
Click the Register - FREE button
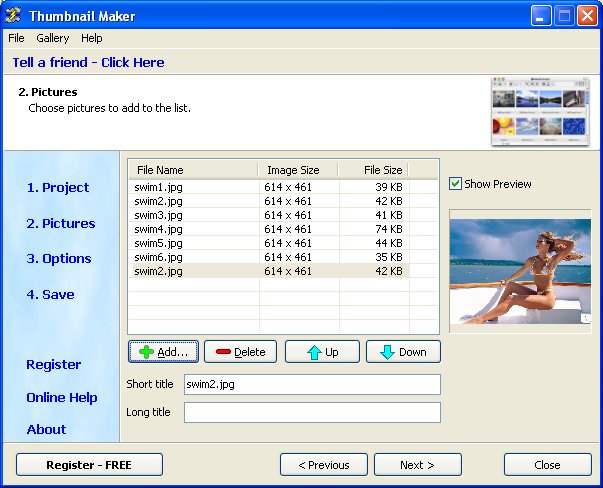pyautogui.click(x=89, y=465)
